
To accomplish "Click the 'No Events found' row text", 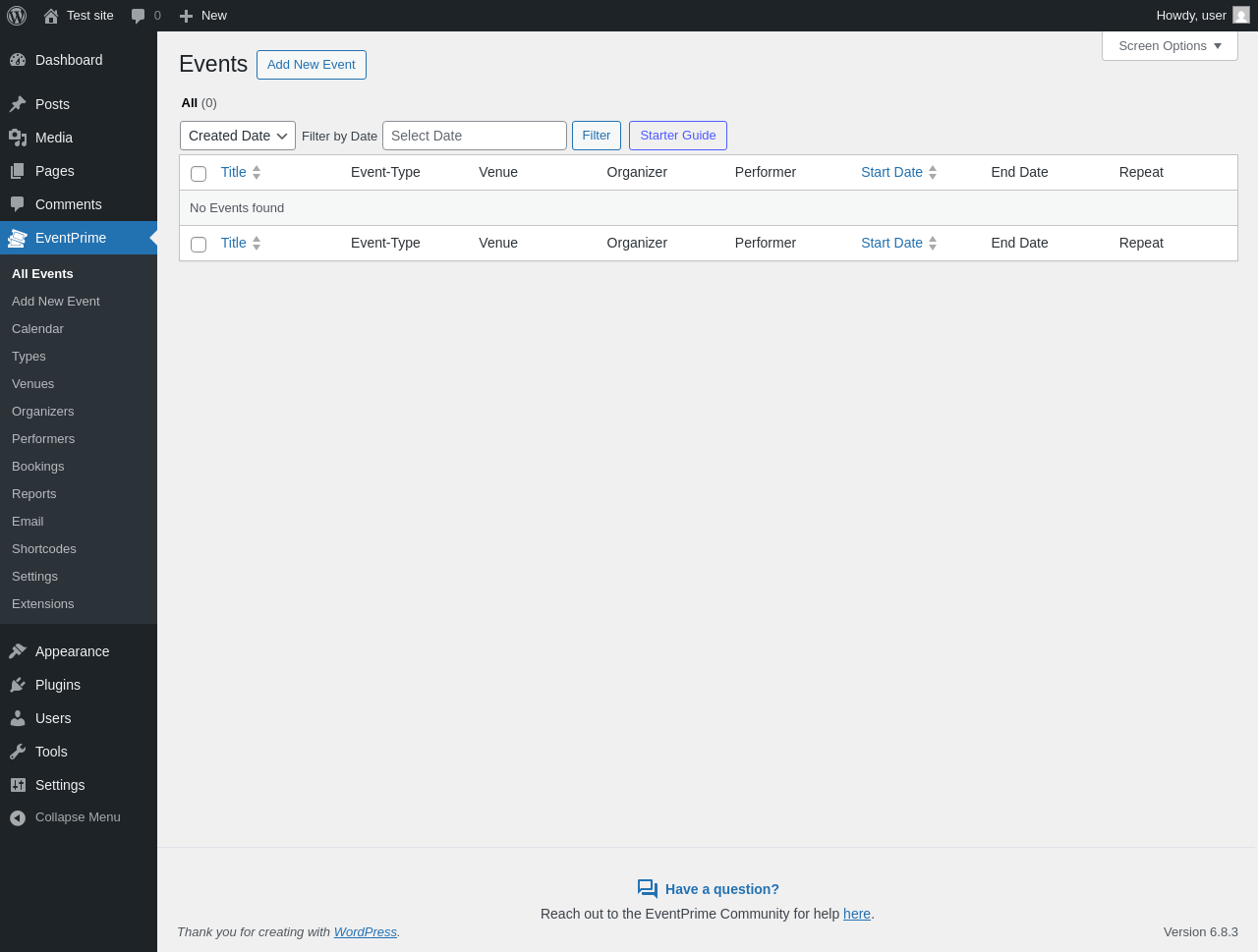I will tap(237, 208).
